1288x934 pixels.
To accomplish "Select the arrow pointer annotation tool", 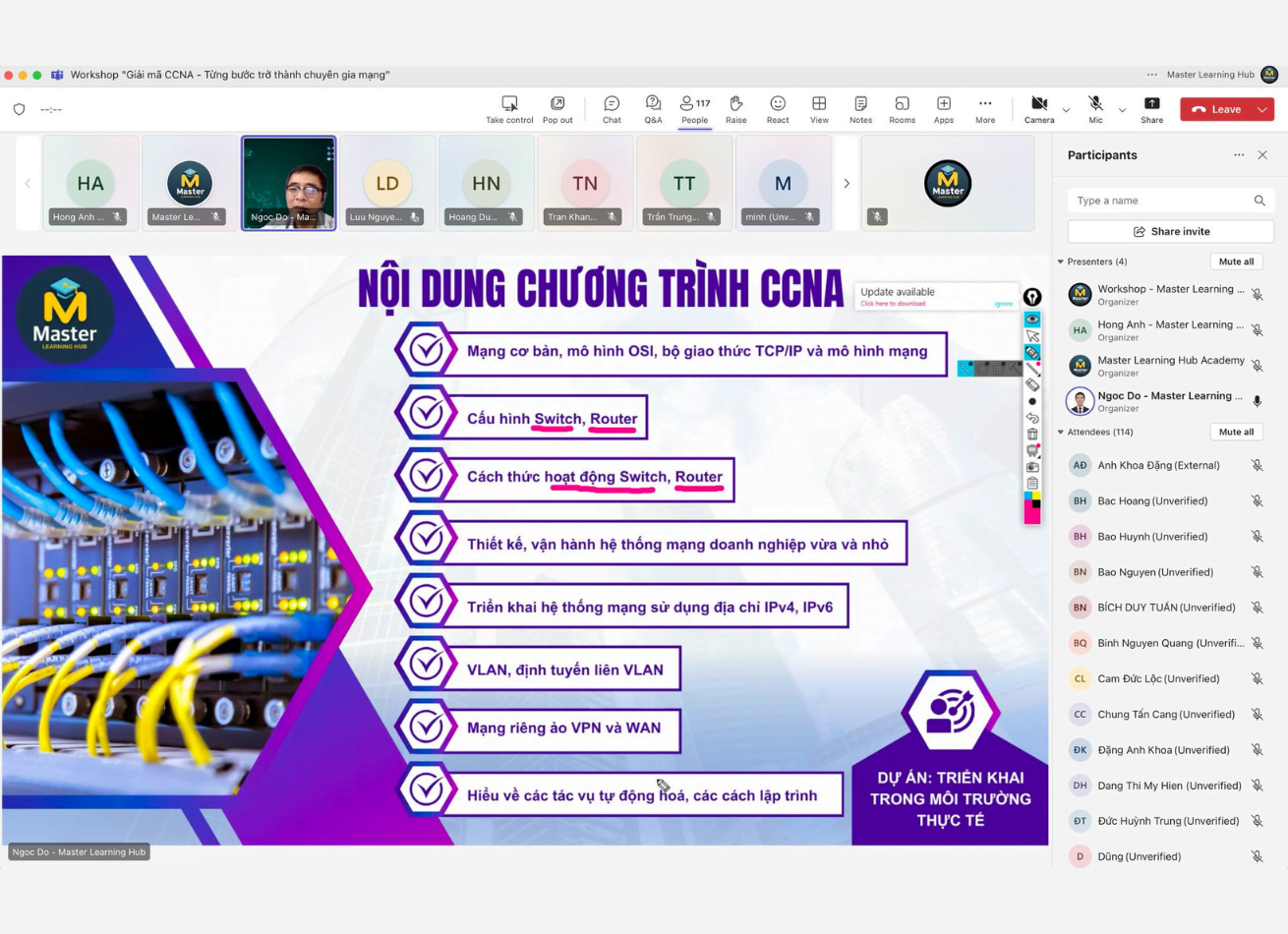I will click(1032, 335).
